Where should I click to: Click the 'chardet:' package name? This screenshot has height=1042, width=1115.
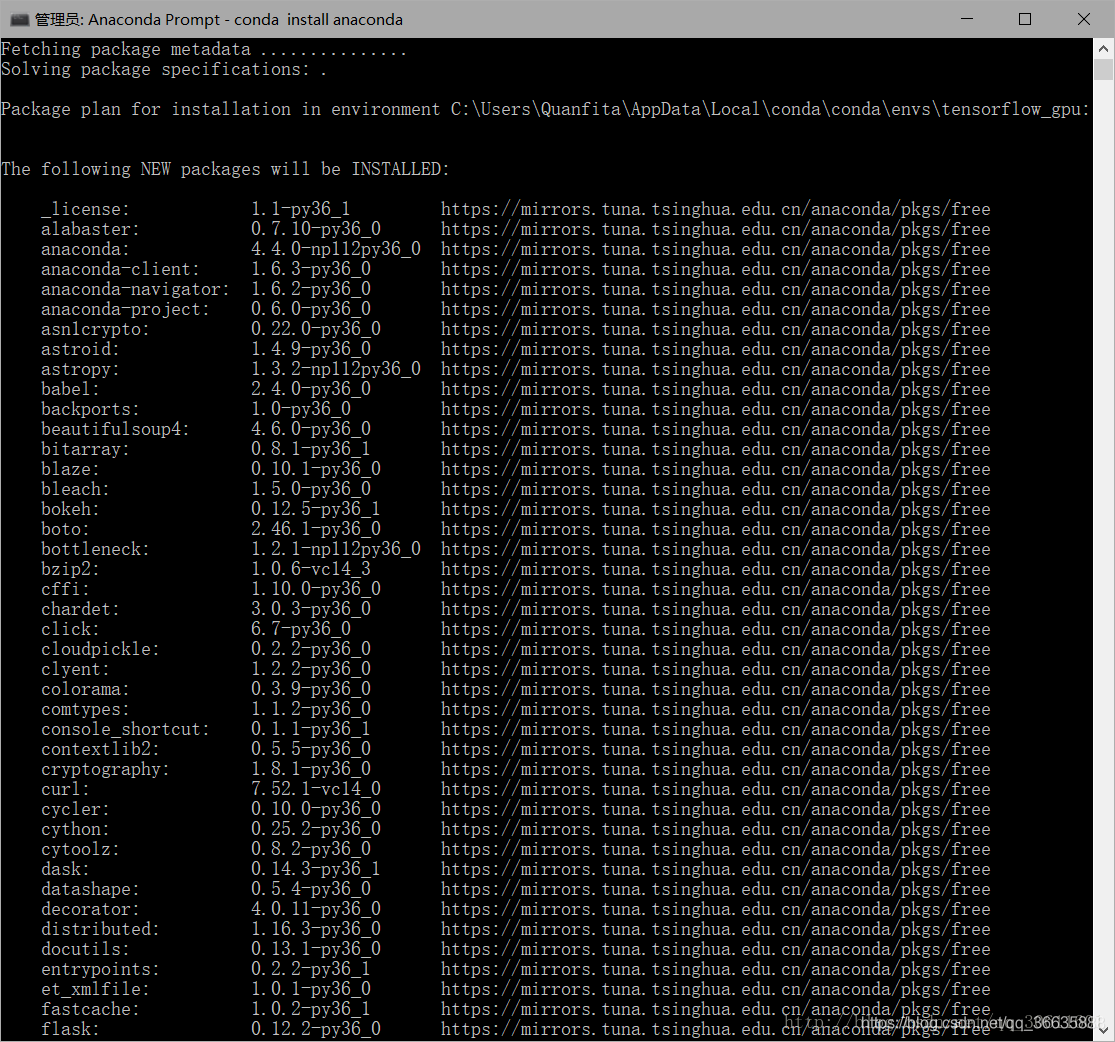click(x=80, y=609)
